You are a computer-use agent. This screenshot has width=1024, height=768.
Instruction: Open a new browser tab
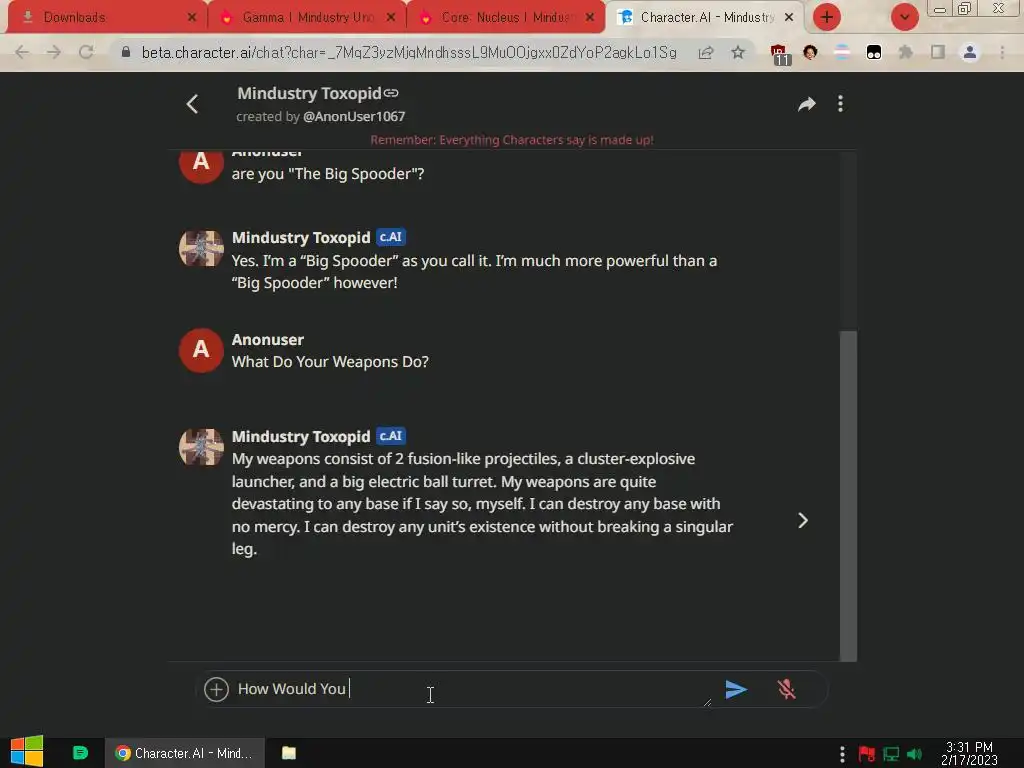click(827, 17)
